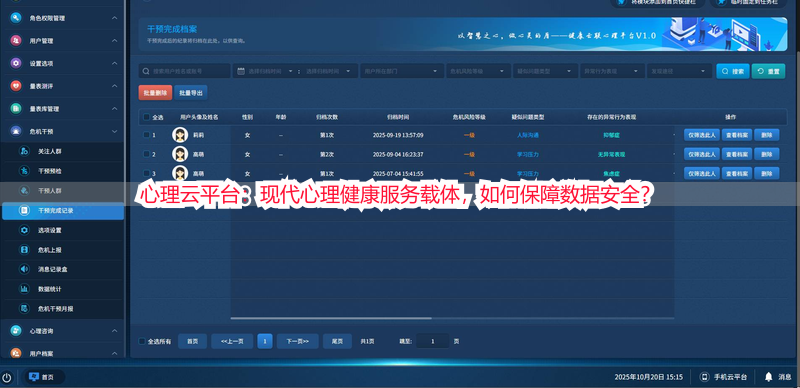
Task: Click the 用户管理 sidebar icon
Action: pos(16,40)
